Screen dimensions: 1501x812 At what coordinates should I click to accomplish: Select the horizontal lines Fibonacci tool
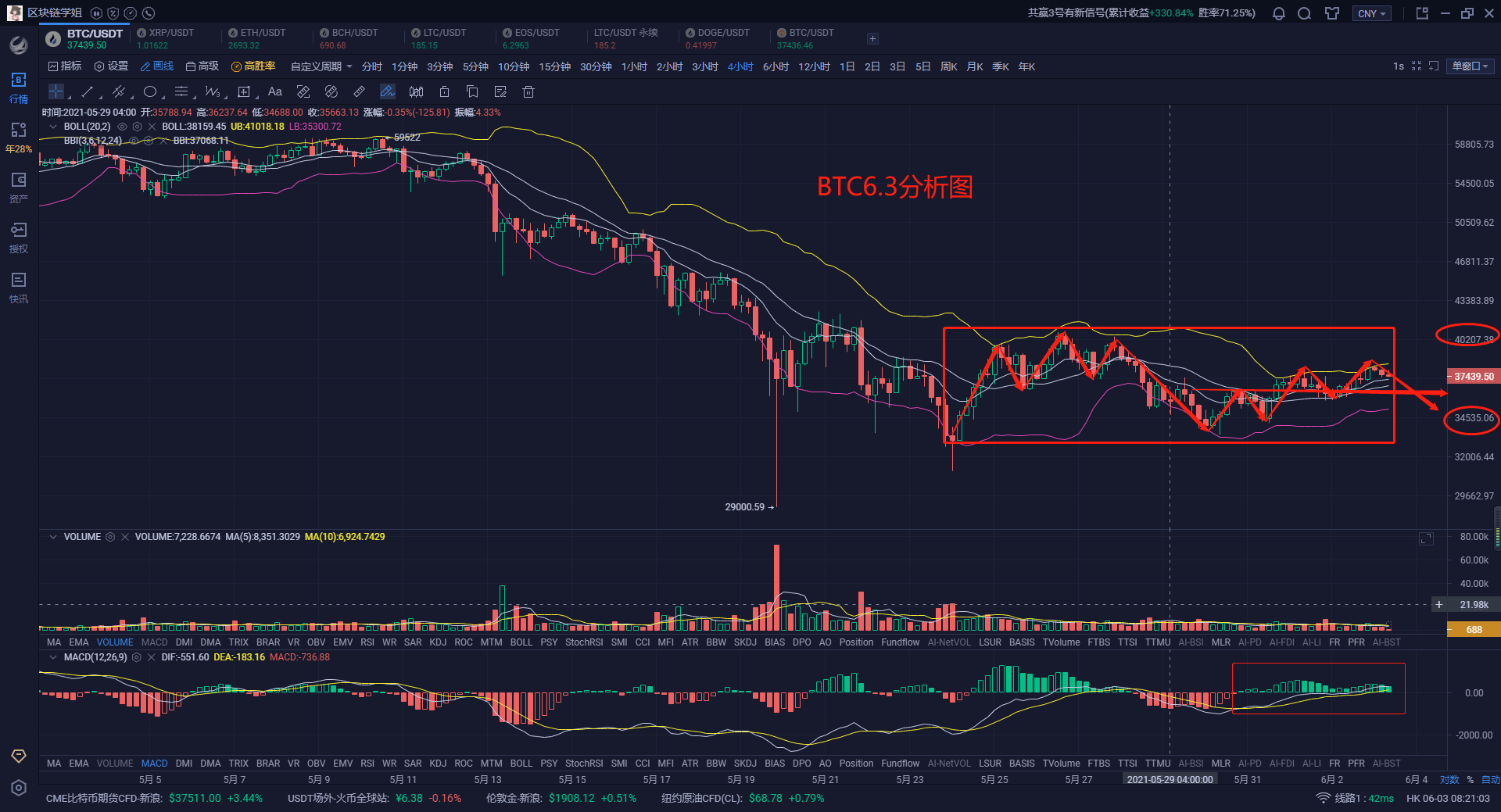181,91
